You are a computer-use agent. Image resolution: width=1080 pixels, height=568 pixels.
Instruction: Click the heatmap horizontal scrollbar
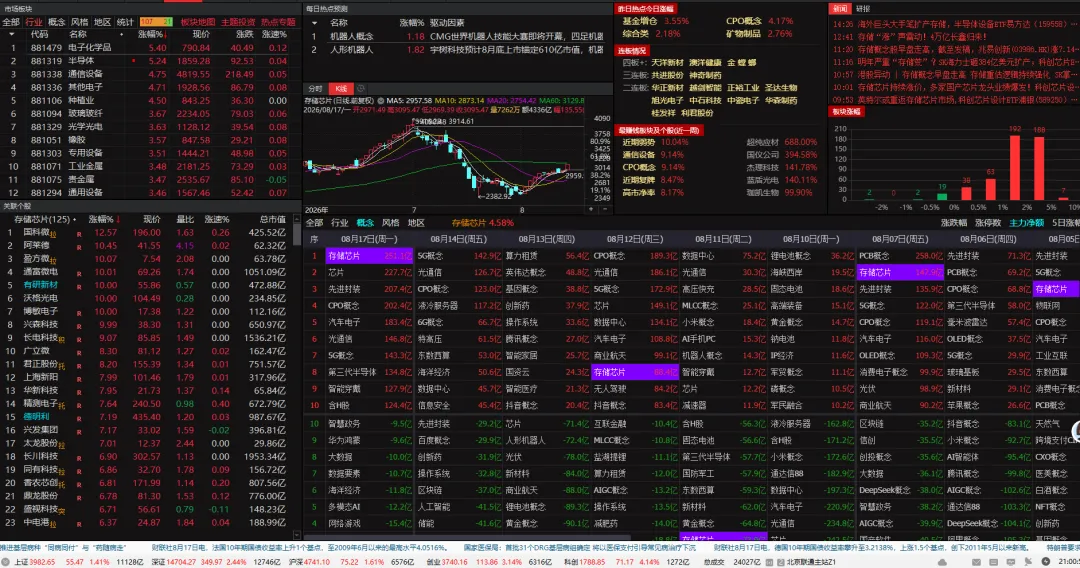pyautogui.click(x=468, y=536)
